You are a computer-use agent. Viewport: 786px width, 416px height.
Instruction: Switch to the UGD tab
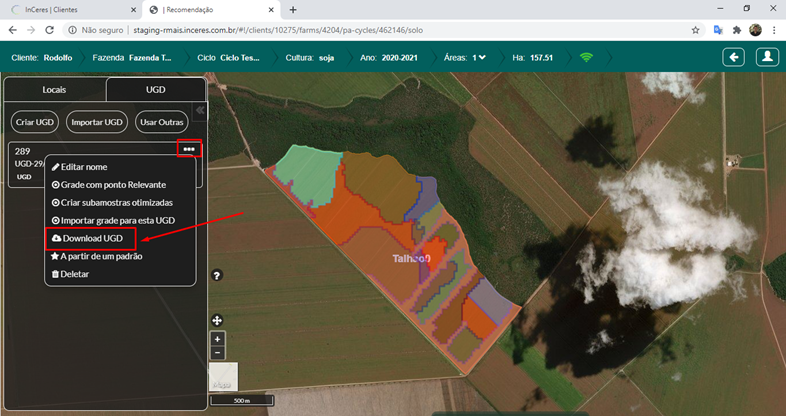[x=155, y=90]
